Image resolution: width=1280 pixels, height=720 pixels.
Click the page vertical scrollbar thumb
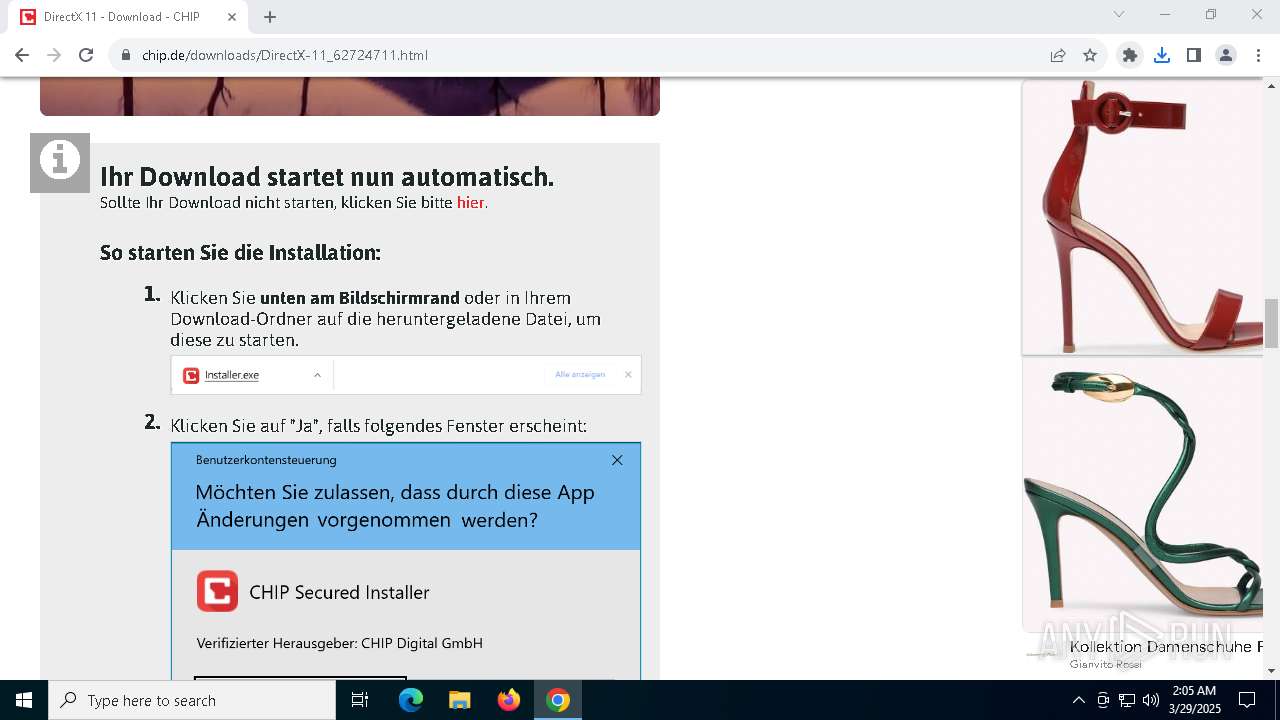1271,323
